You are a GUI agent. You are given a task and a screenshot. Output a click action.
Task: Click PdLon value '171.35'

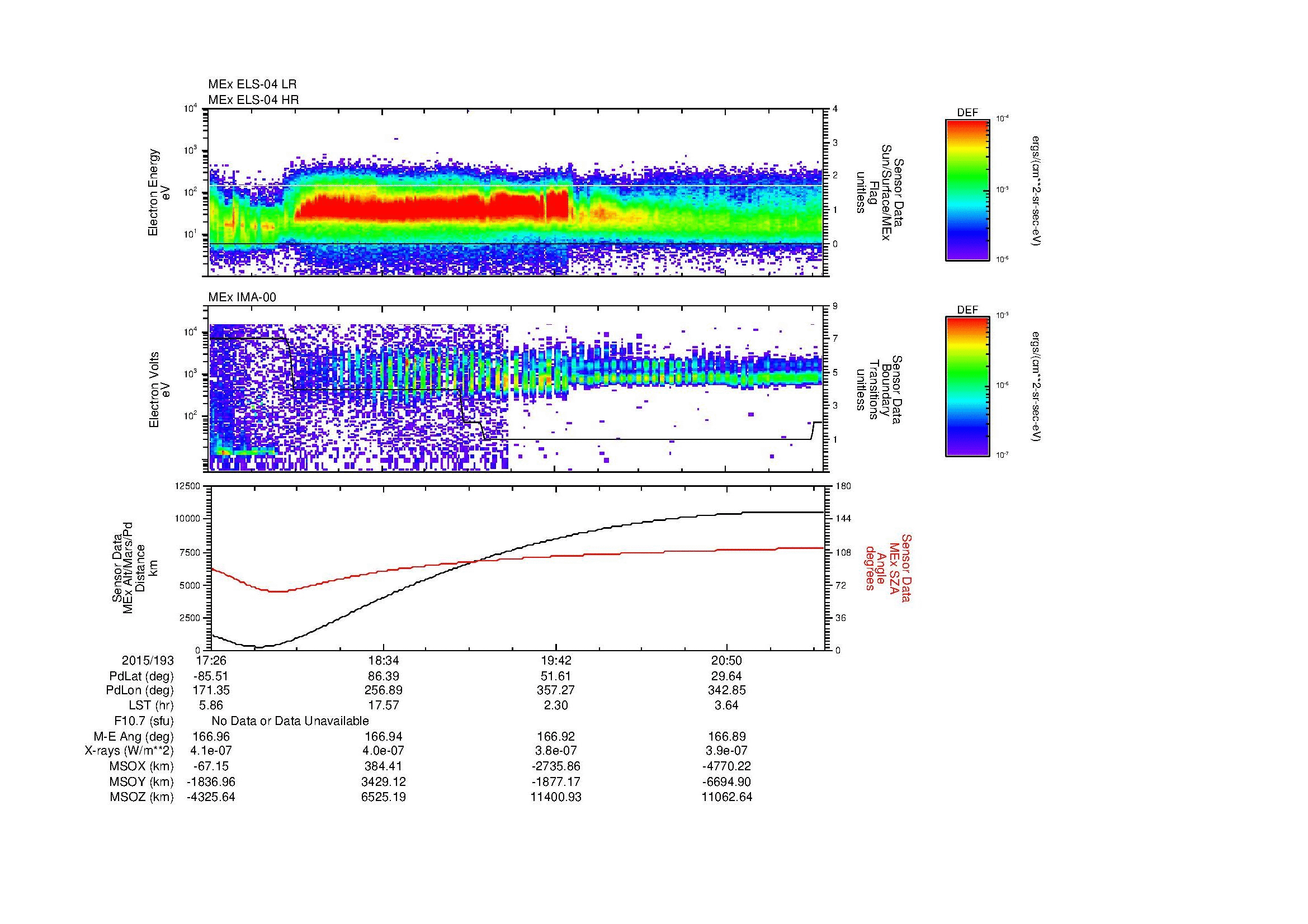(x=211, y=690)
